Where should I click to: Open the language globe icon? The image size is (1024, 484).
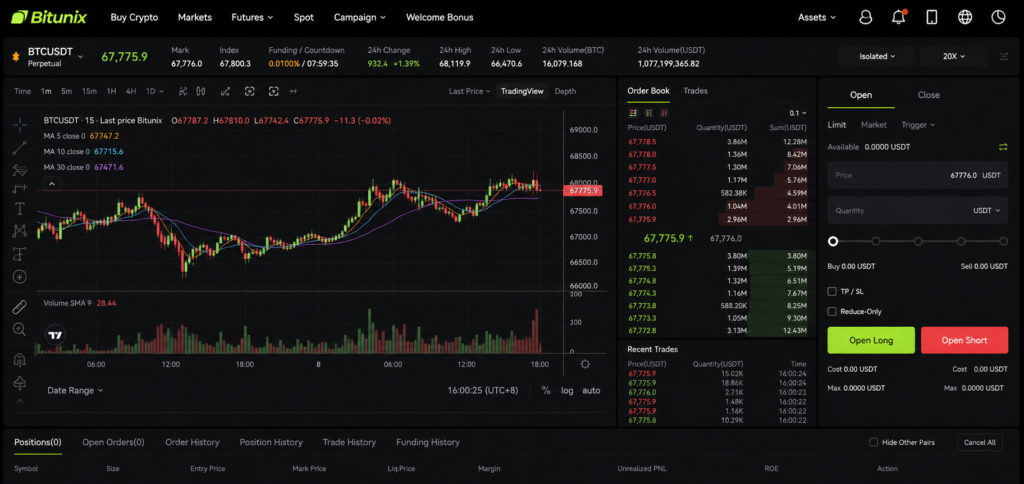(x=965, y=18)
